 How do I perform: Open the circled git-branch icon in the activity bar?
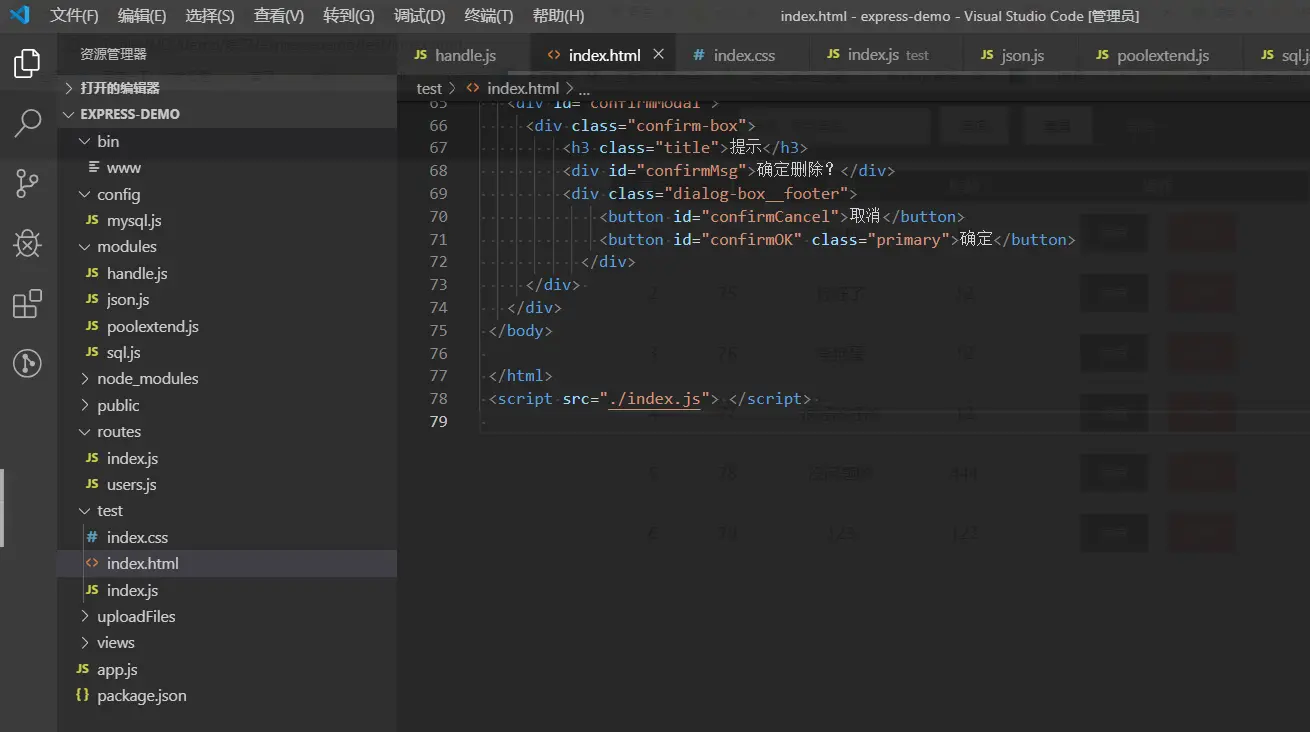27,363
